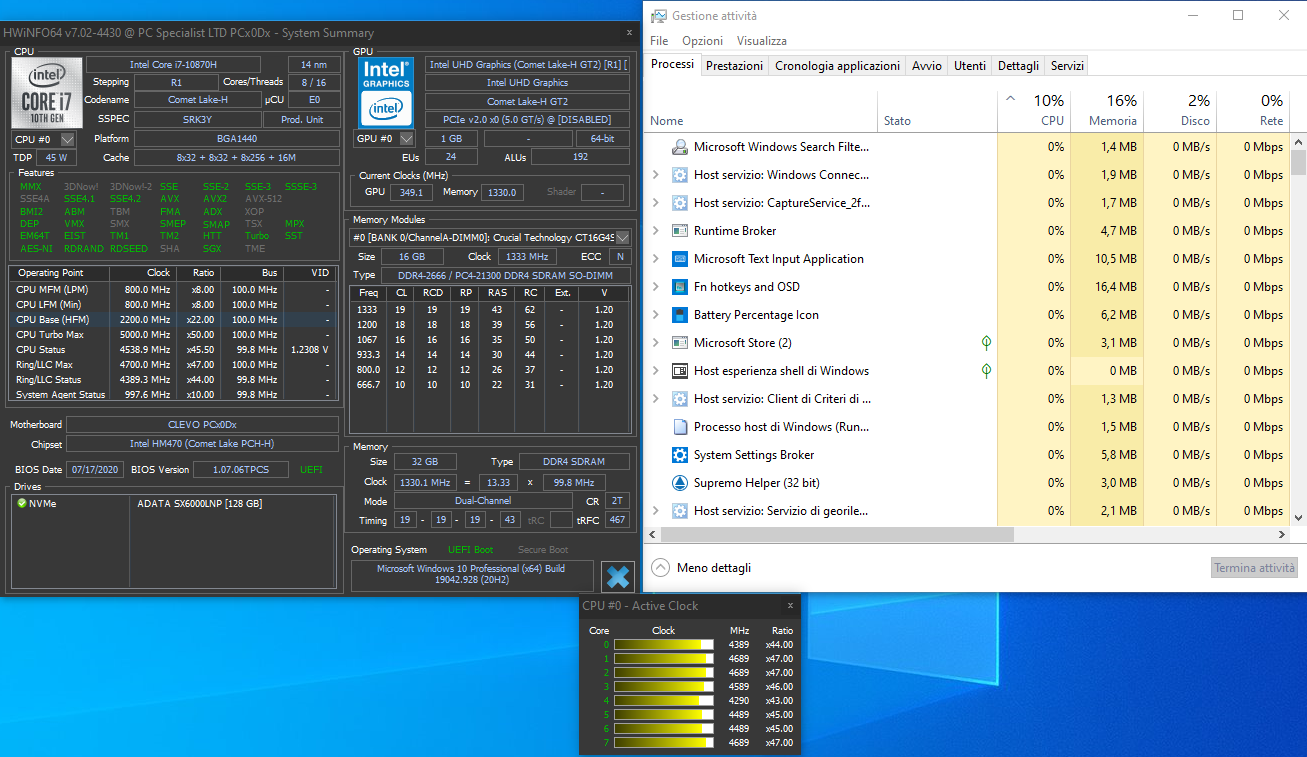Click the Core 0 clock bar
The height and width of the screenshot is (757, 1307).
coord(664,645)
